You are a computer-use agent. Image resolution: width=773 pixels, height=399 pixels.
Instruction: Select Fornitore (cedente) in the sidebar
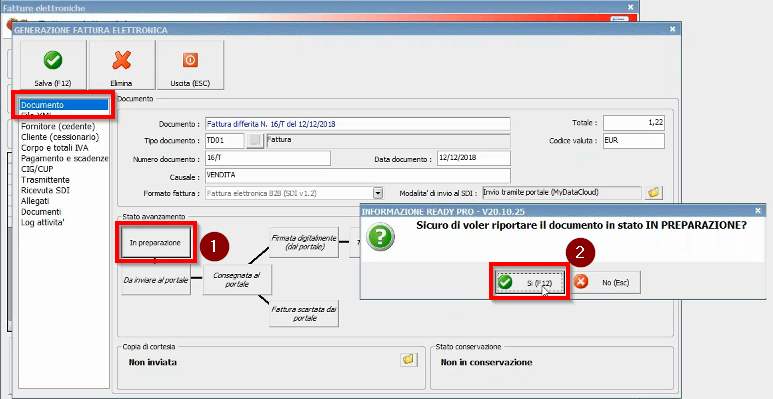pos(58,126)
